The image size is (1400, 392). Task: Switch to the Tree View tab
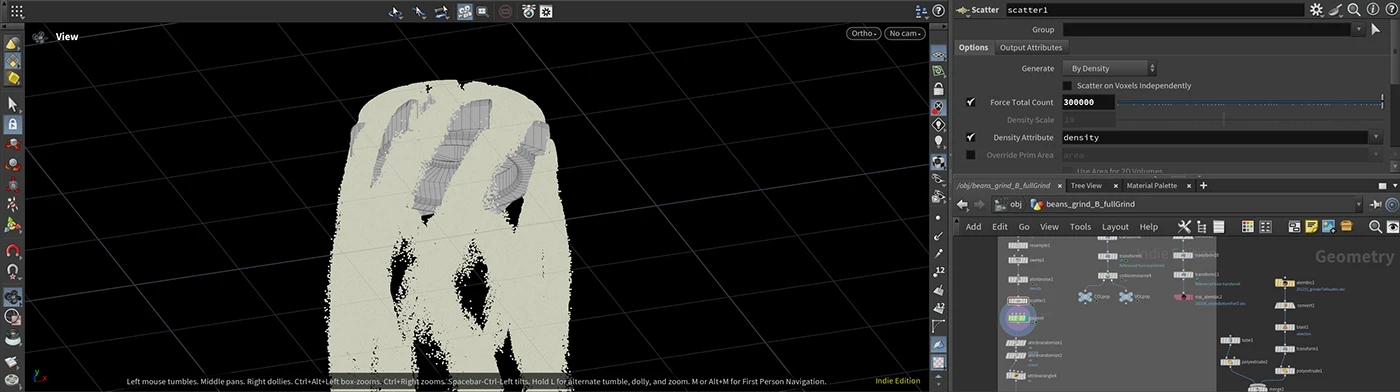1085,185
